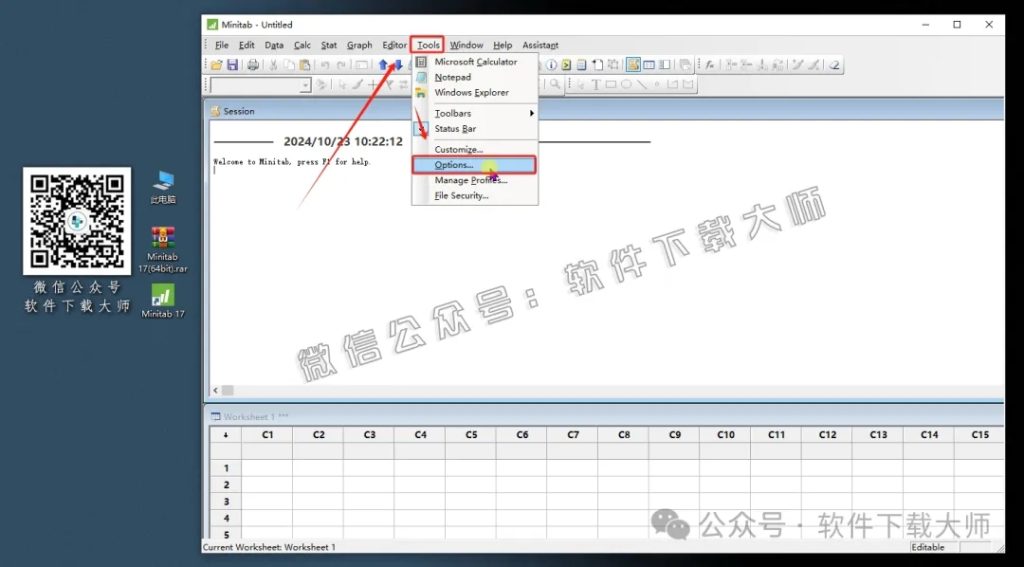
Task: Click the fx Assign Formula icon
Action: click(x=709, y=65)
